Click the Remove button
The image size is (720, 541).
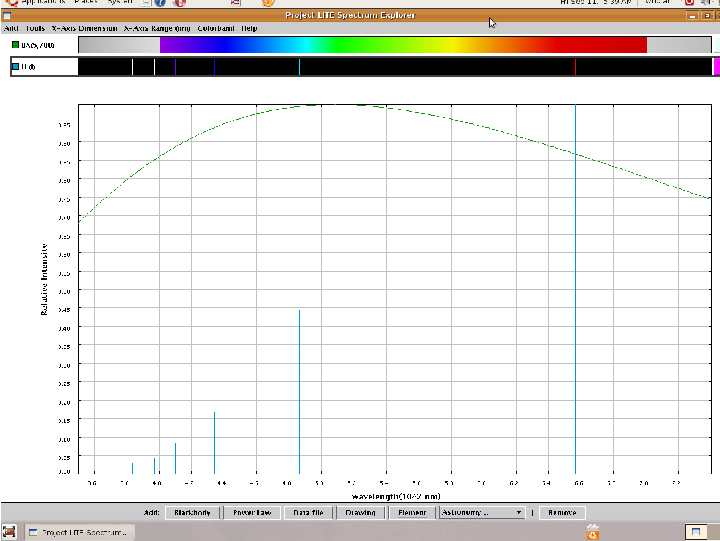[560, 512]
